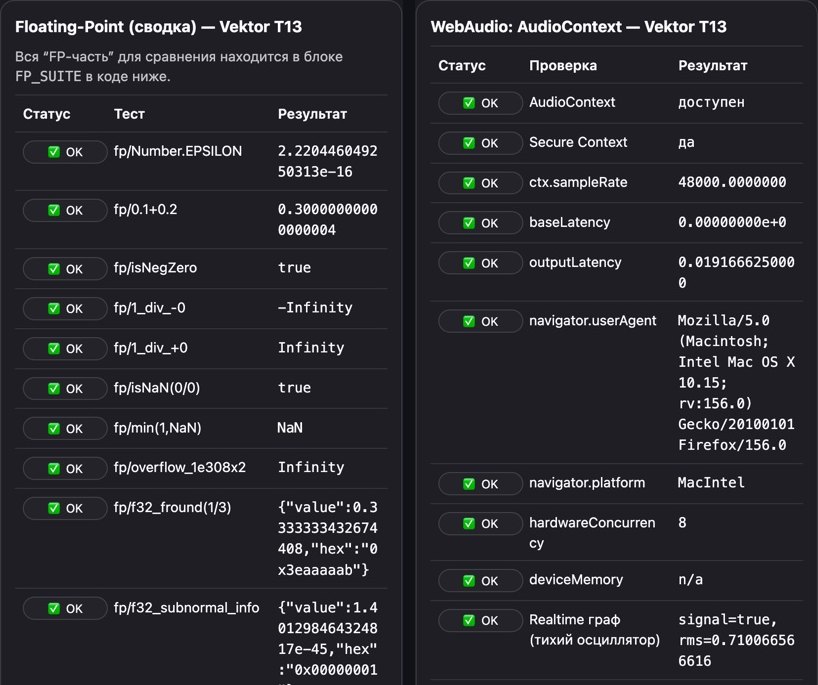Click the result 'signal=true, rms=0.710066566616'
Viewport: 818px width, 685px height.
coord(737,640)
